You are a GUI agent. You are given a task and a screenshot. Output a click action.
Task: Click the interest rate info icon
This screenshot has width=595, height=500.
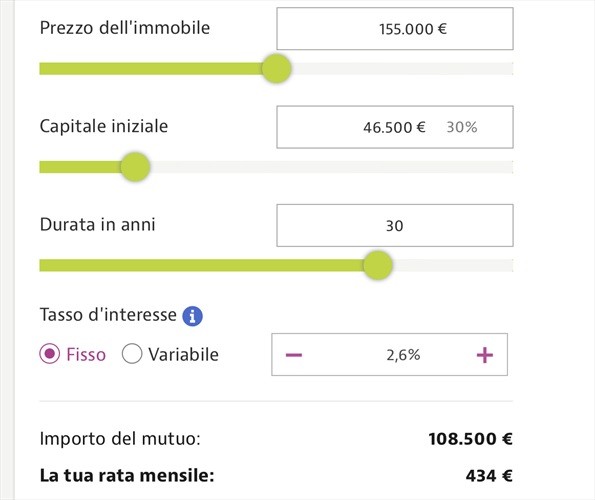click(x=192, y=316)
